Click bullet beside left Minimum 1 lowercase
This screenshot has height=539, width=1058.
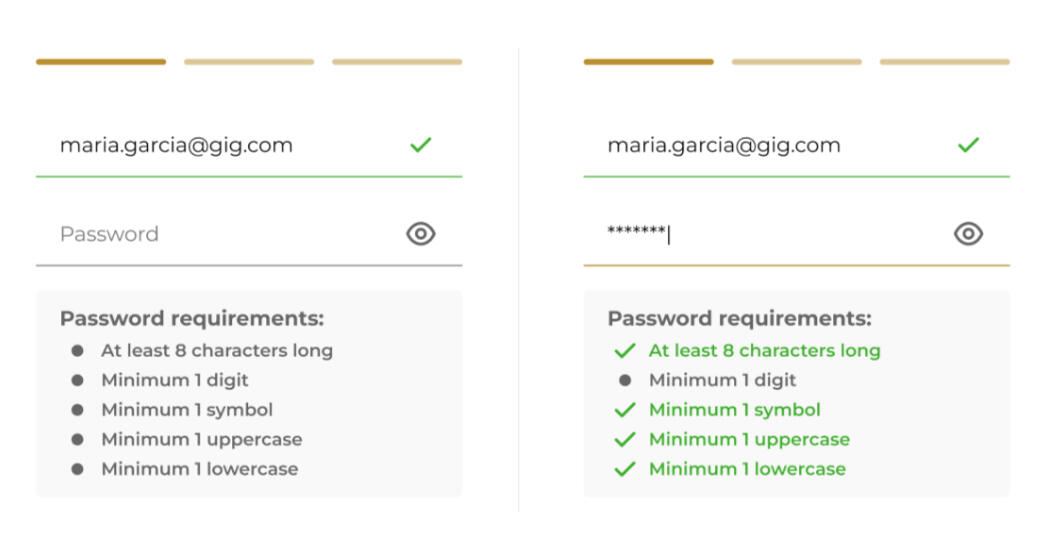tap(77, 469)
